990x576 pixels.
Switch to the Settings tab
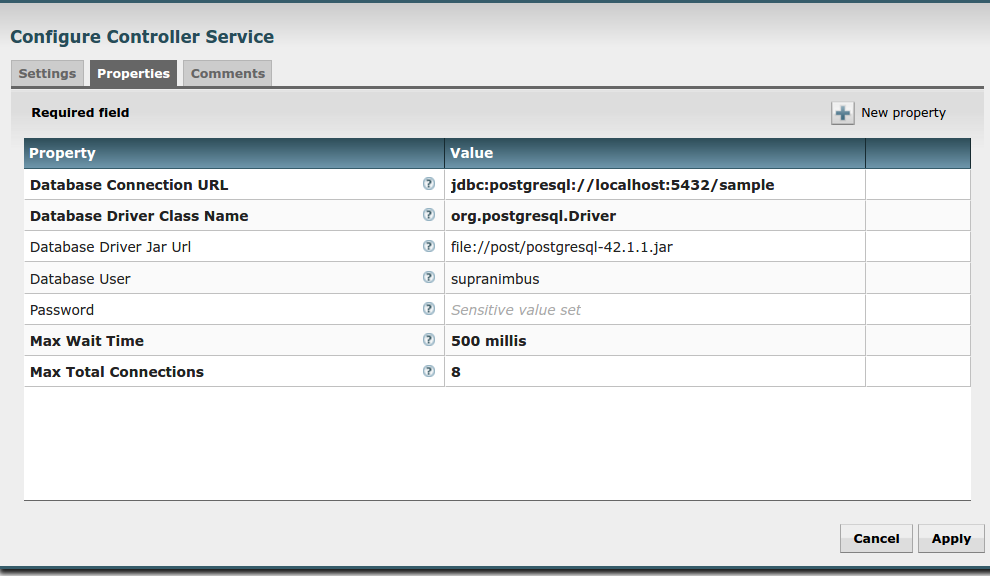[47, 74]
